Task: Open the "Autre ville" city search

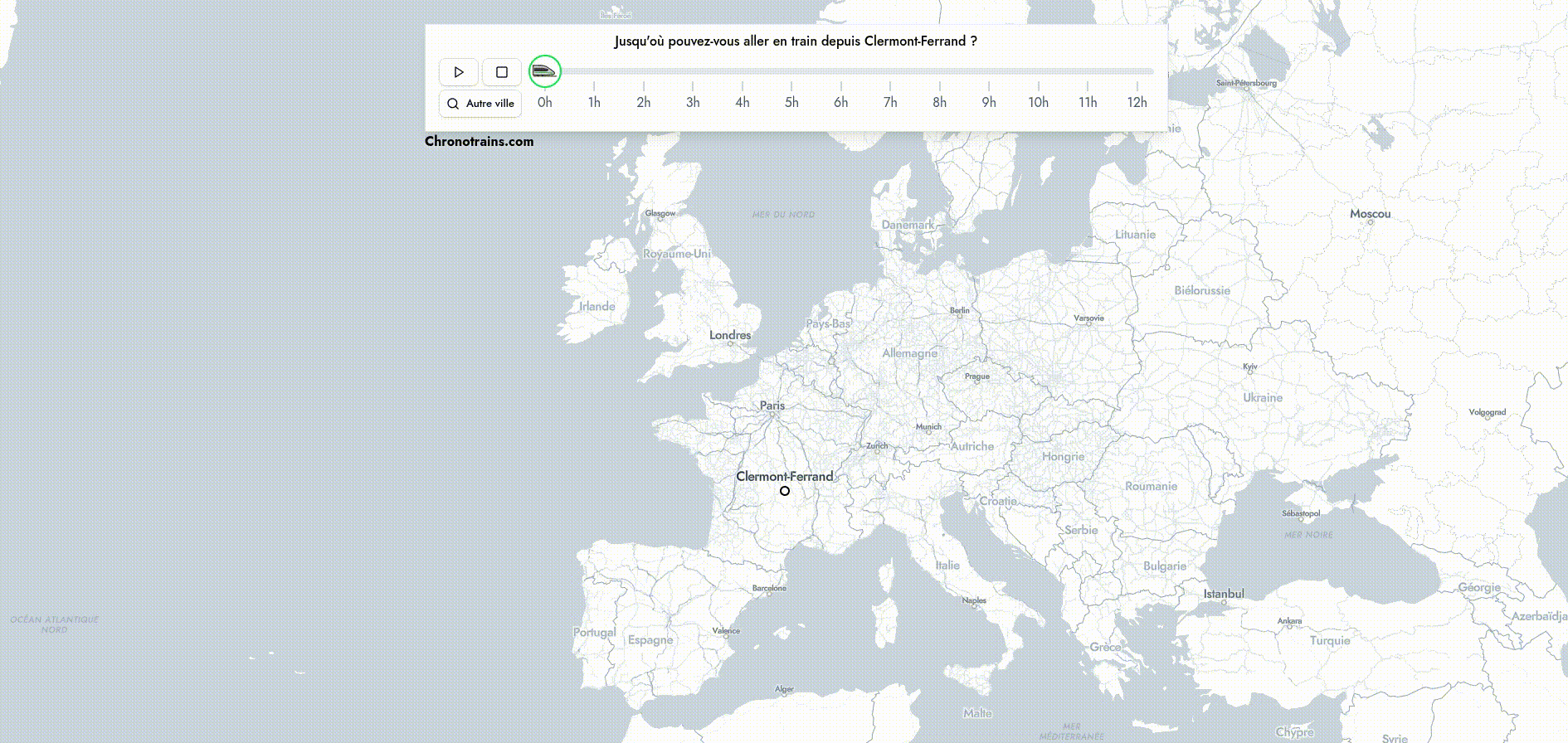Action: tap(480, 104)
